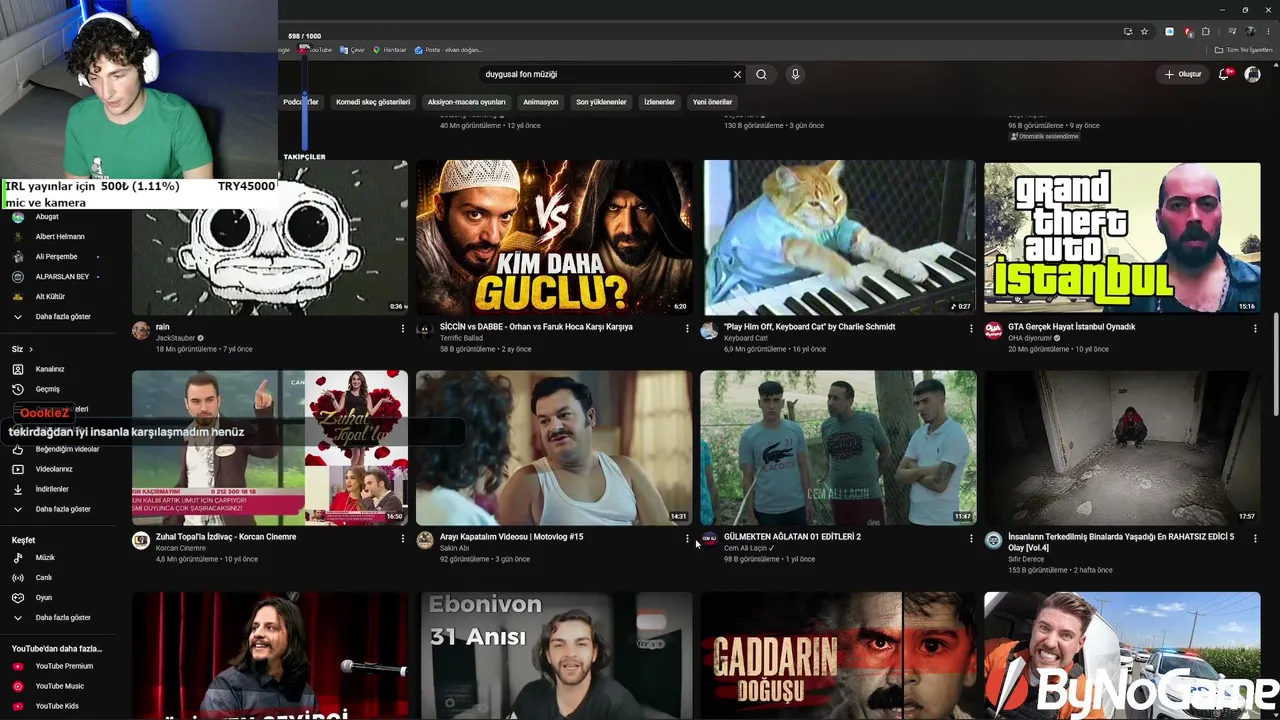Select the Aksiyon-macera oyunları filter chip
Viewport: 1280px width, 720px height.
[467, 102]
